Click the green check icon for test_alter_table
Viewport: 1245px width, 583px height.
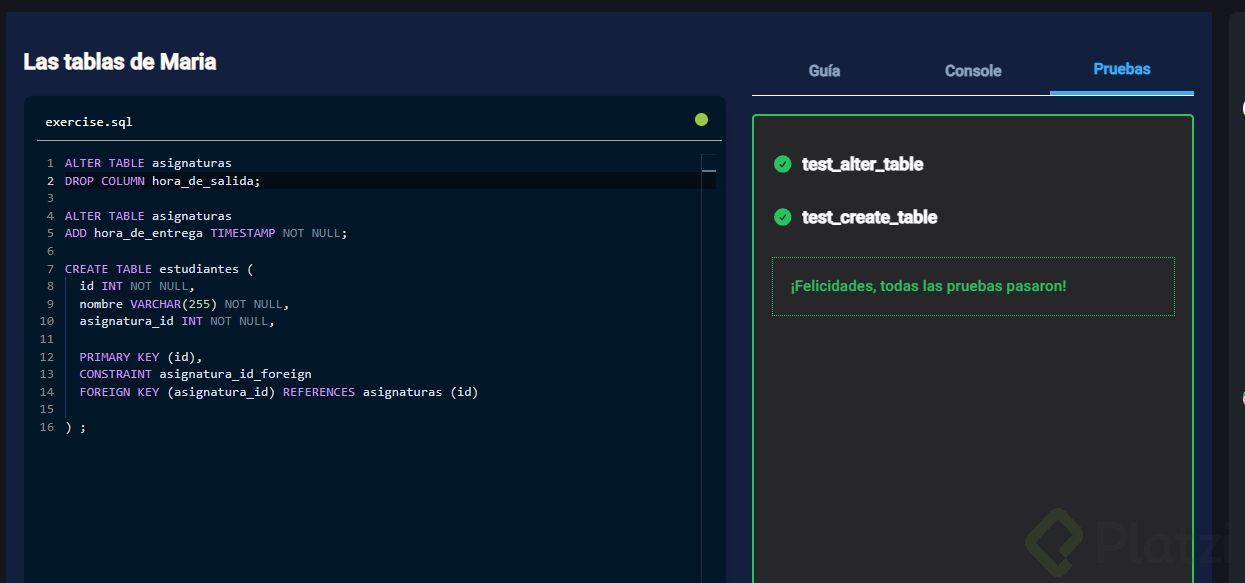[783, 164]
